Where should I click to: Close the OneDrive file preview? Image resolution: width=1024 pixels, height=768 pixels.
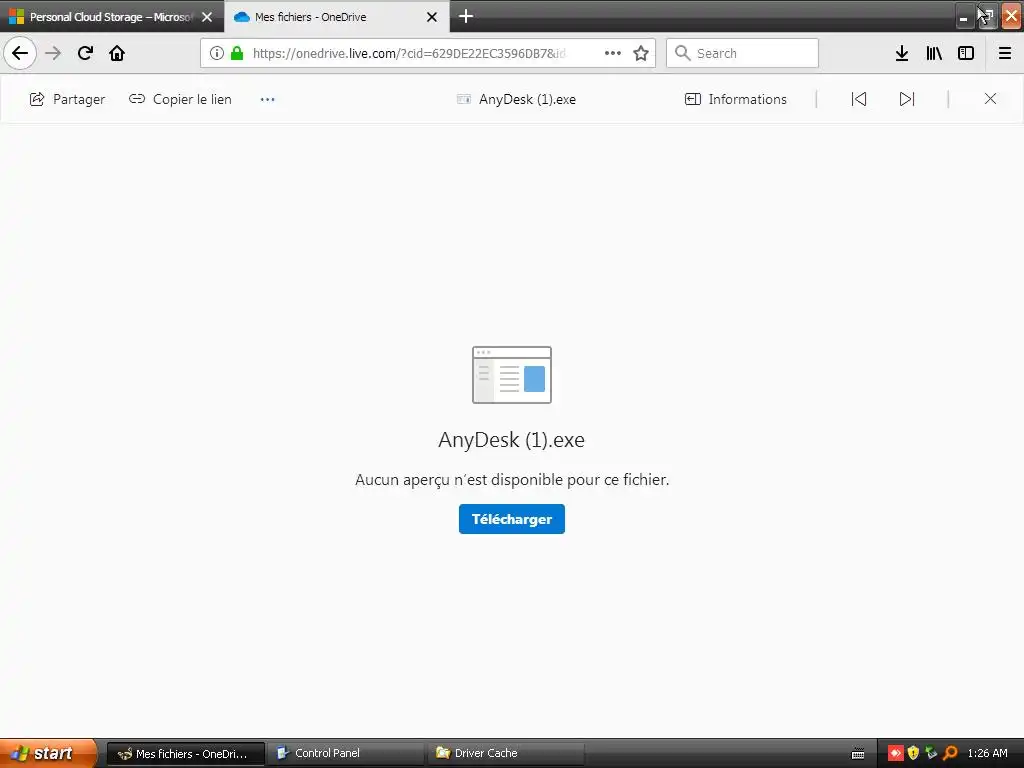(x=990, y=99)
